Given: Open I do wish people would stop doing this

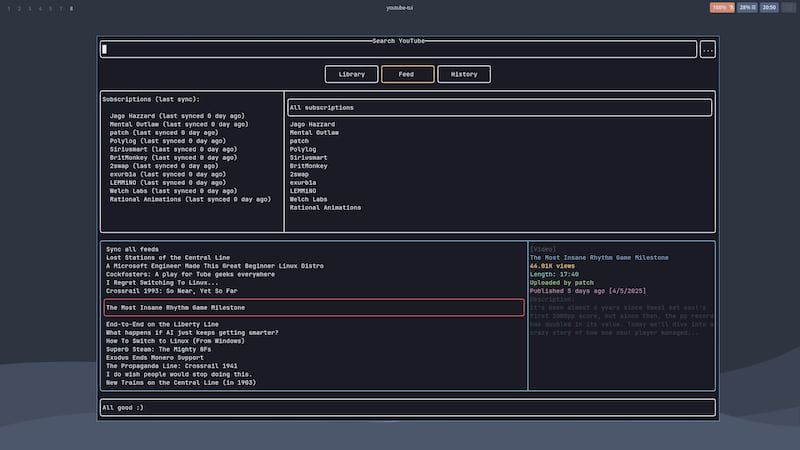Looking at the screenshot, I should coord(179,374).
